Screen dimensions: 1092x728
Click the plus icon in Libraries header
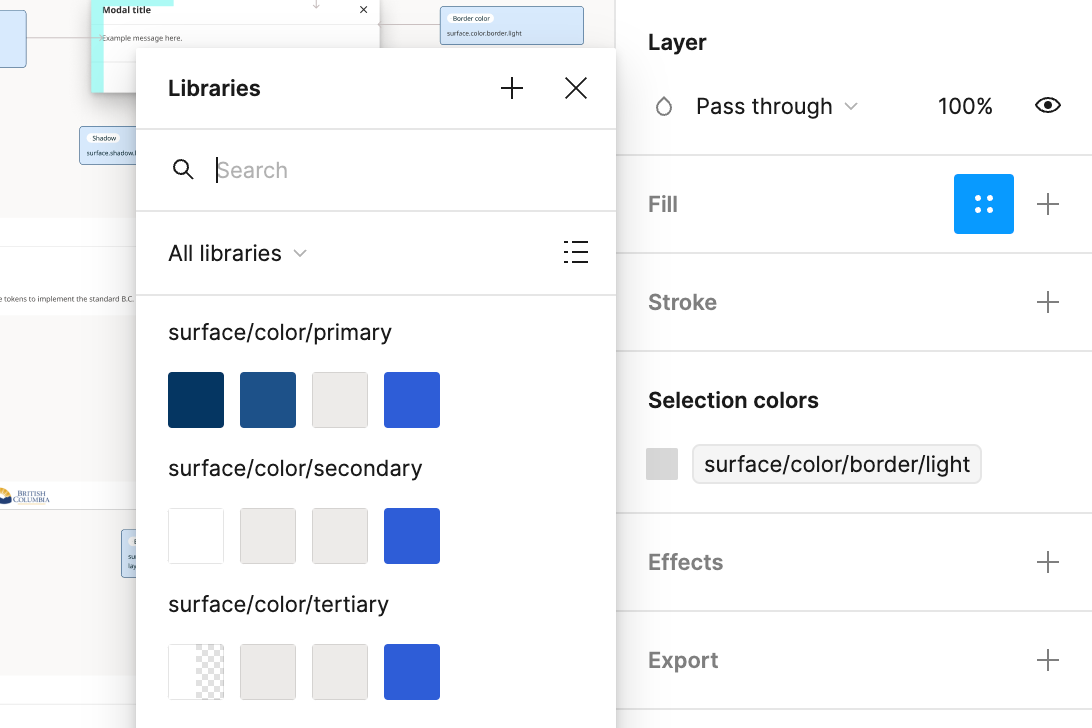pos(512,88)
